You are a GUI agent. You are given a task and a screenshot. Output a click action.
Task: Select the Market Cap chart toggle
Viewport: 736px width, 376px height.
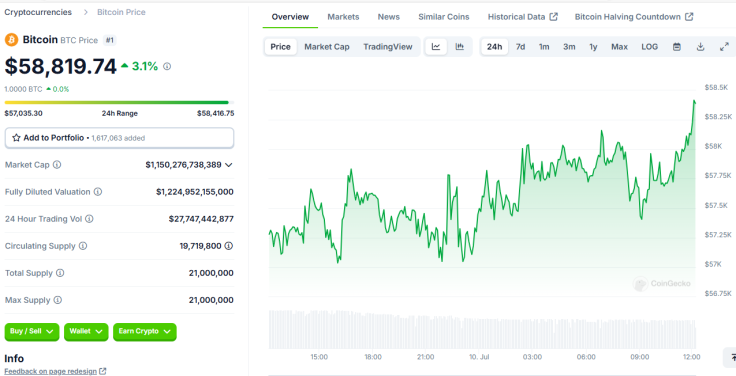pos(327,47)
